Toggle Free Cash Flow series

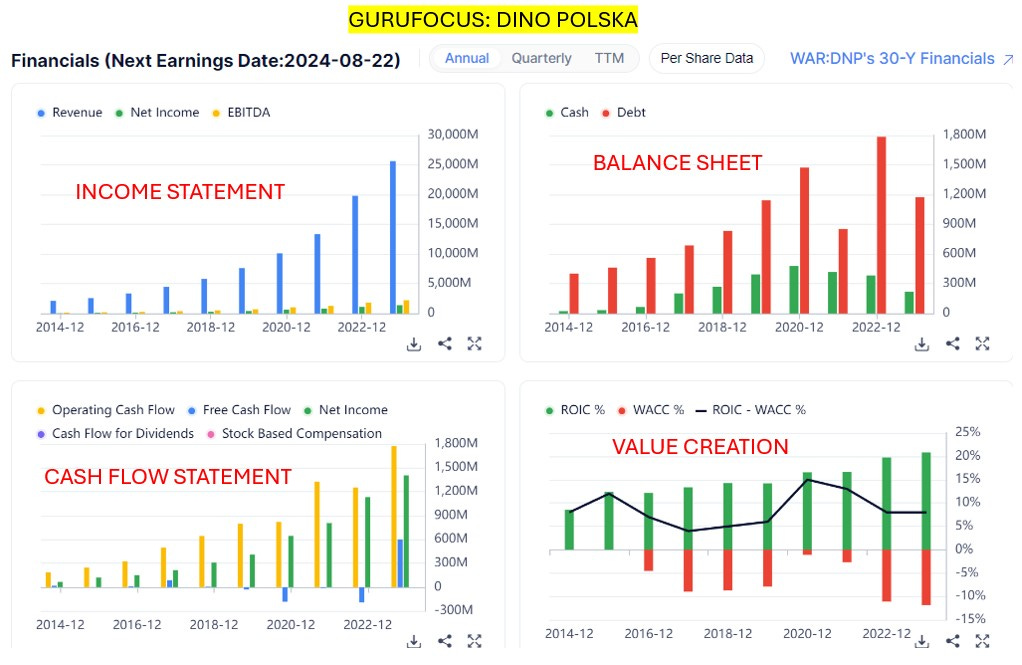(239, 410)
